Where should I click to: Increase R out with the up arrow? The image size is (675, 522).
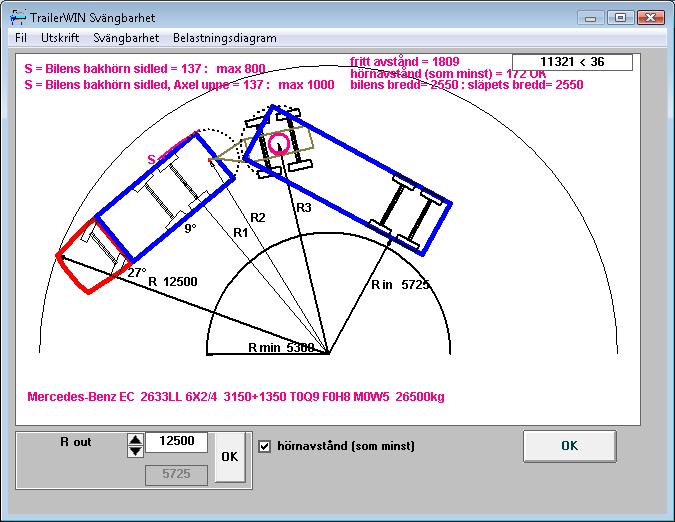point(136,439)
